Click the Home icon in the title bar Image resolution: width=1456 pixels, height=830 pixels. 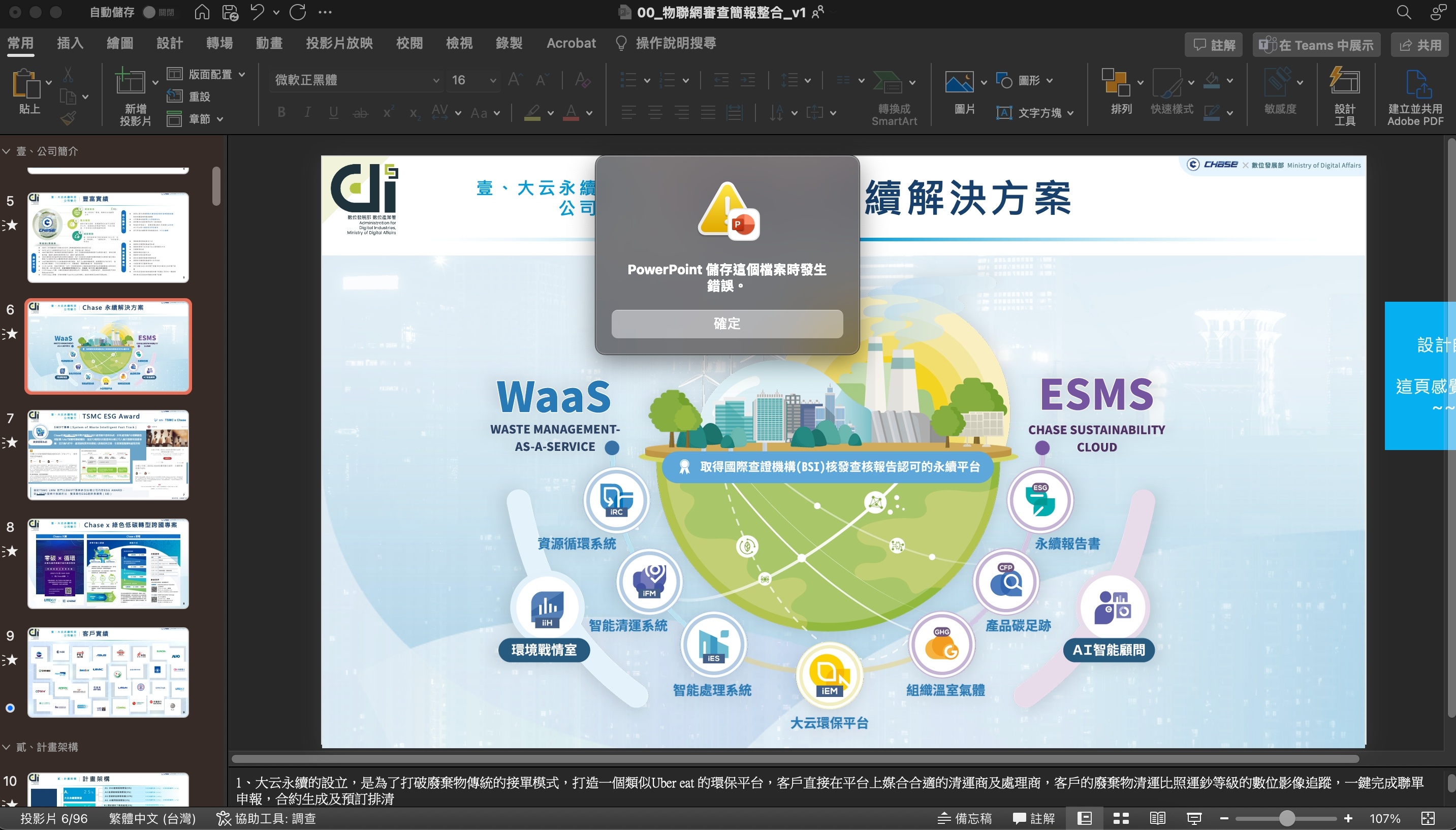[202, 12]
